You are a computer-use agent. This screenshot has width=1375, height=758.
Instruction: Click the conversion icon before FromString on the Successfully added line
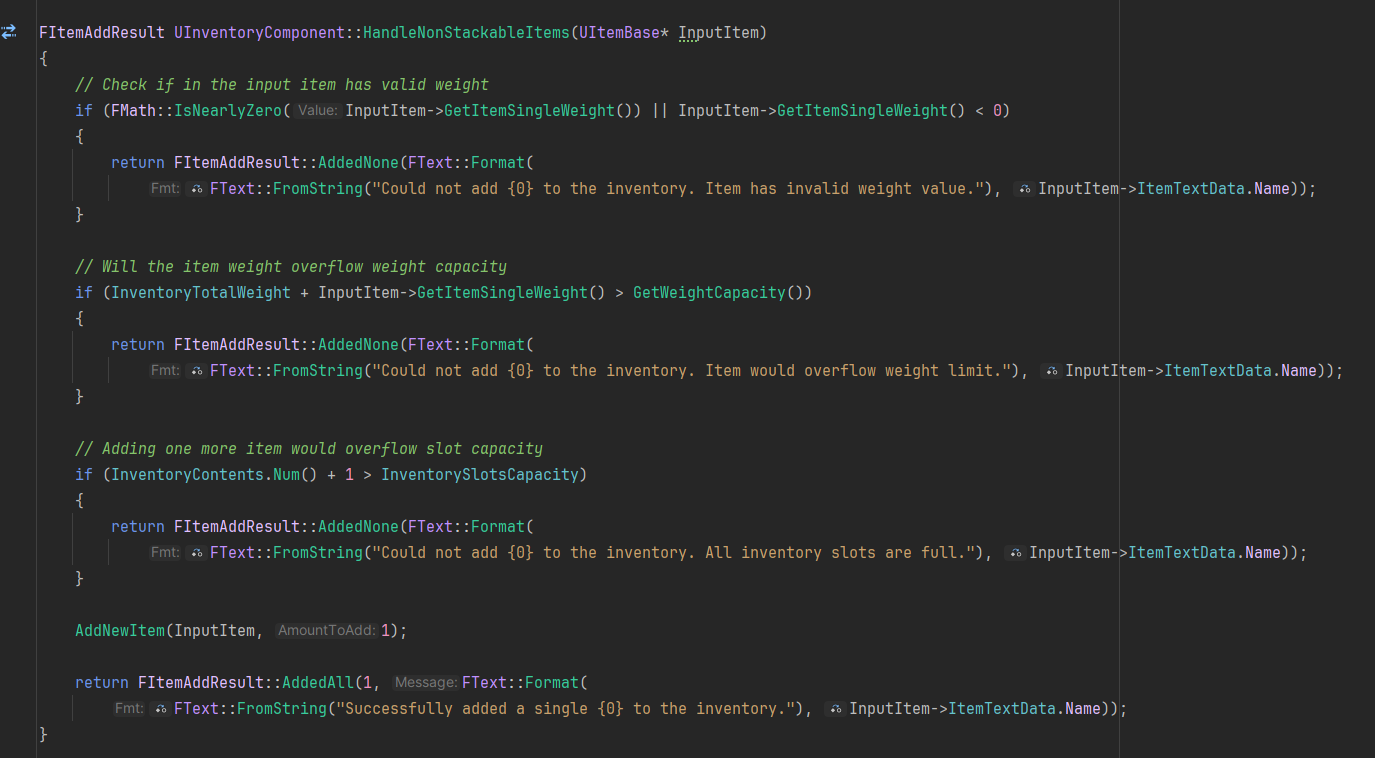coord(161,708)
